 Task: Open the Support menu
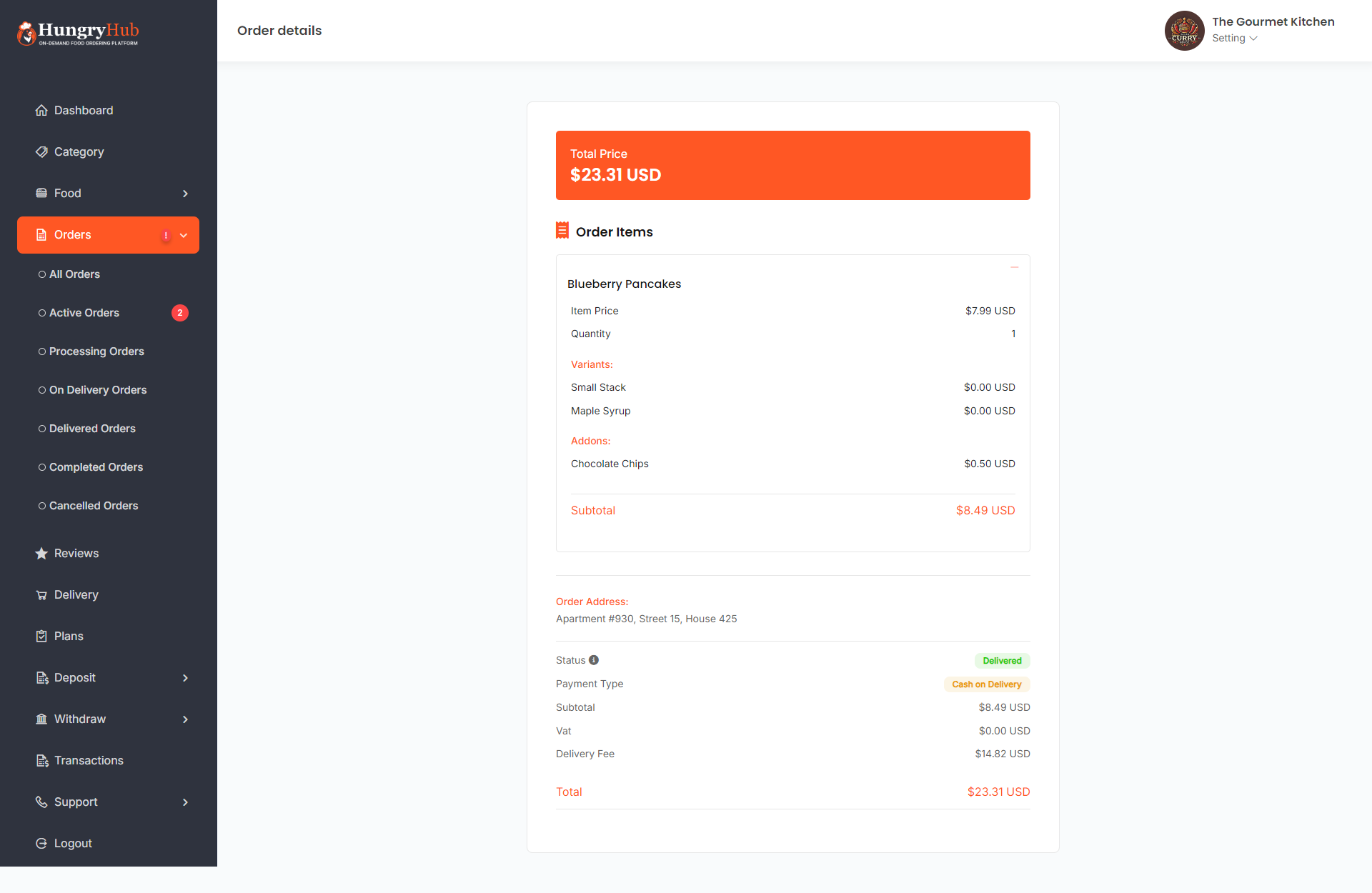75,802
